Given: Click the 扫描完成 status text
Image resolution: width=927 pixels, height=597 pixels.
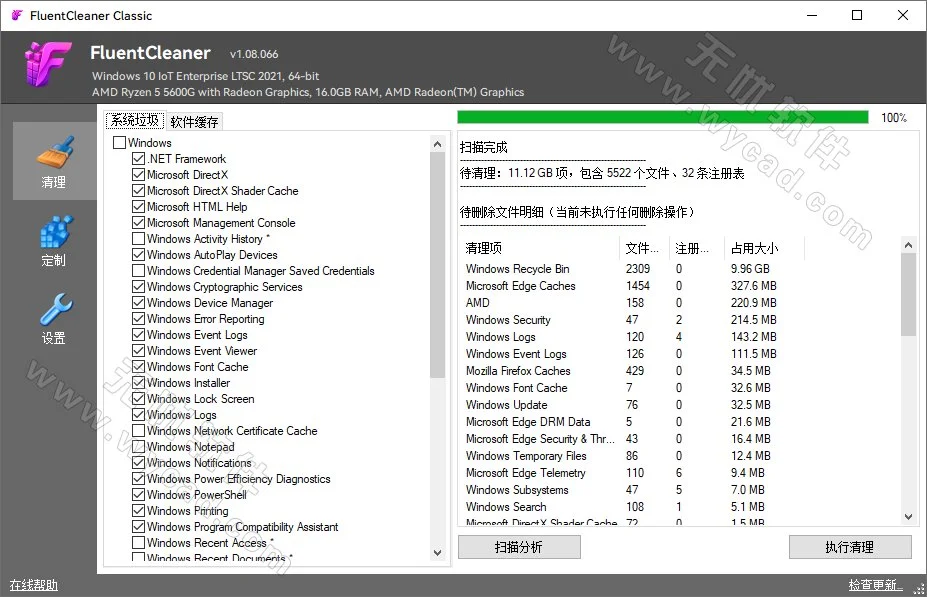Looking at the screenshot, I should 484,147.
